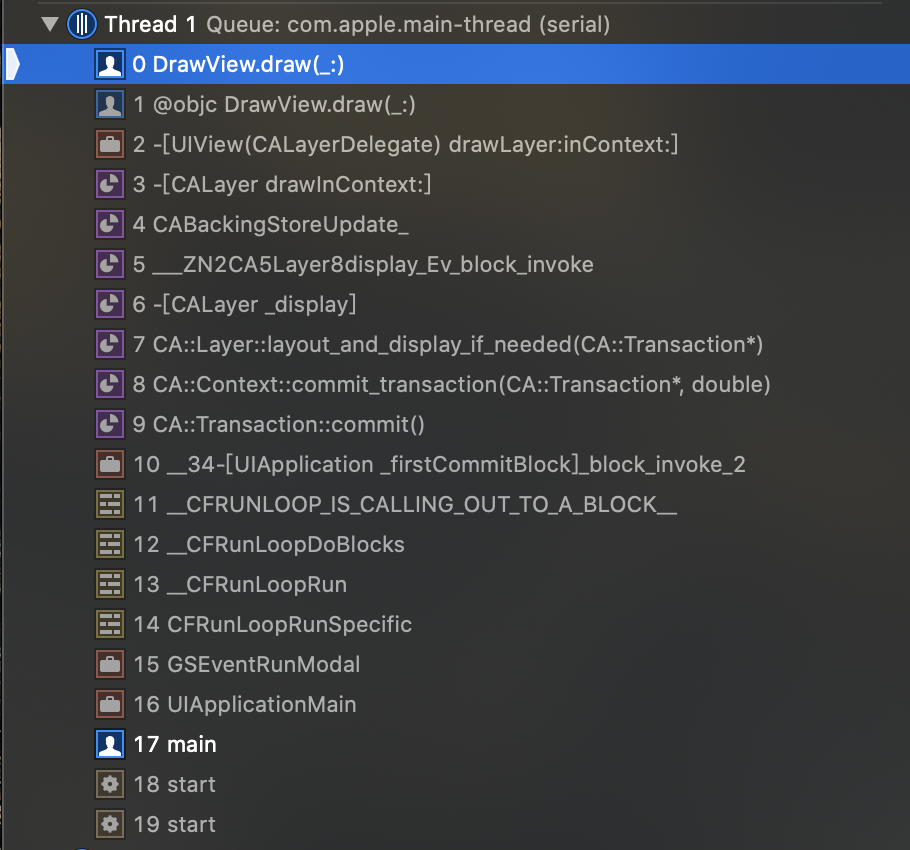The height and width of the screenshot is (850, 910).
Task: Select the Thread 1 main-thread queue row
Action: point(456,24)
